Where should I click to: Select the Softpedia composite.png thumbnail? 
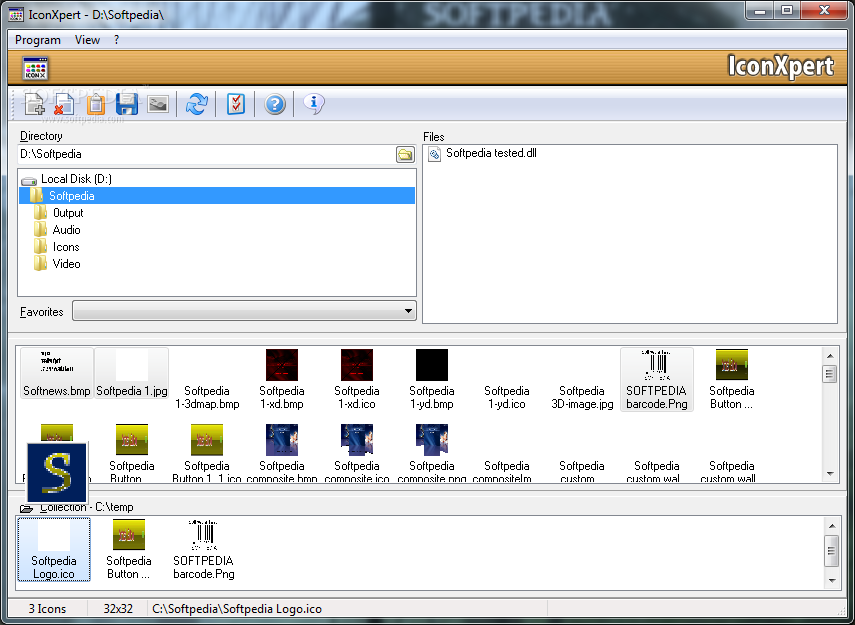click(431, 454)
